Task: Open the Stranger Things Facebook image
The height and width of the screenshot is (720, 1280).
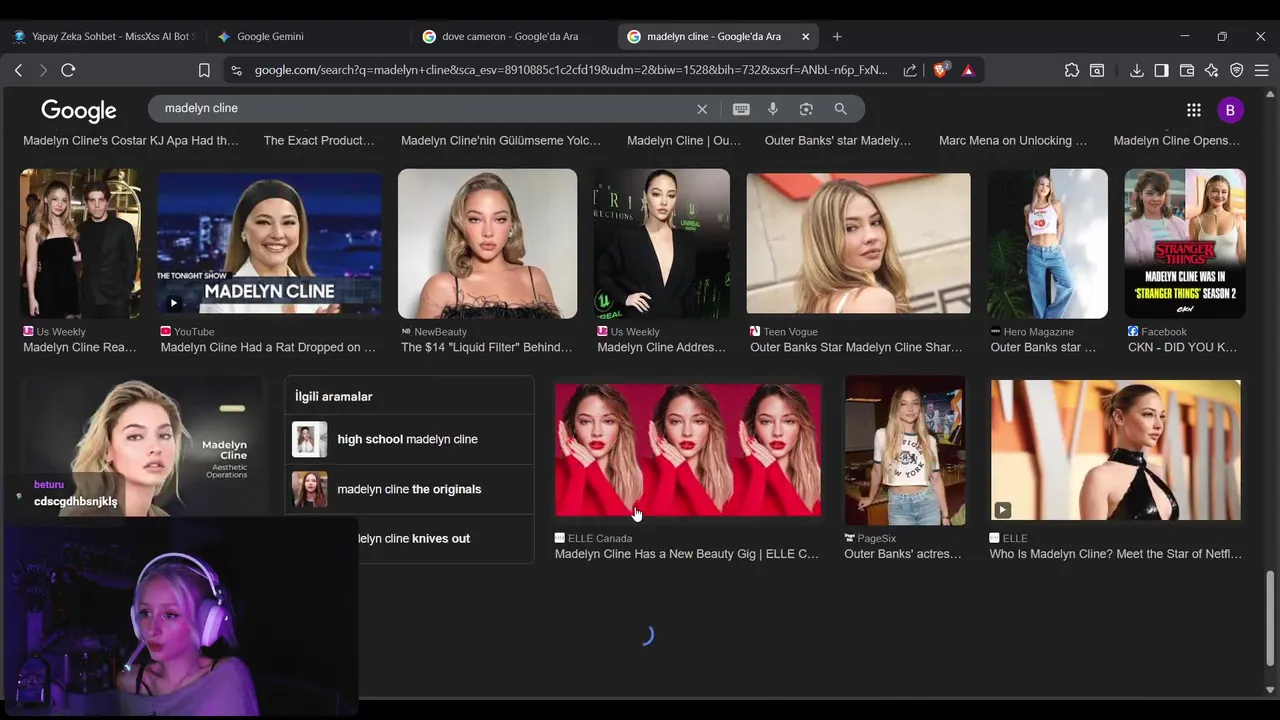Action: coord(1185,244)
